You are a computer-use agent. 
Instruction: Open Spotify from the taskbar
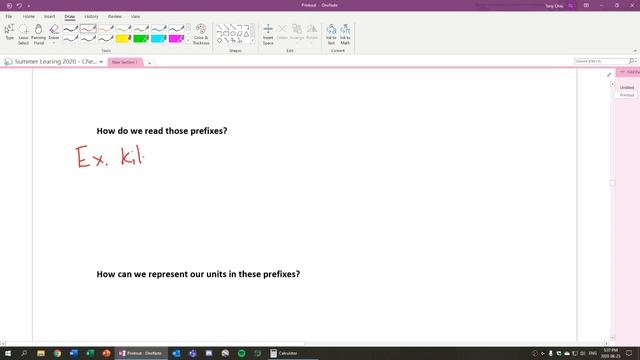[242, 353]
